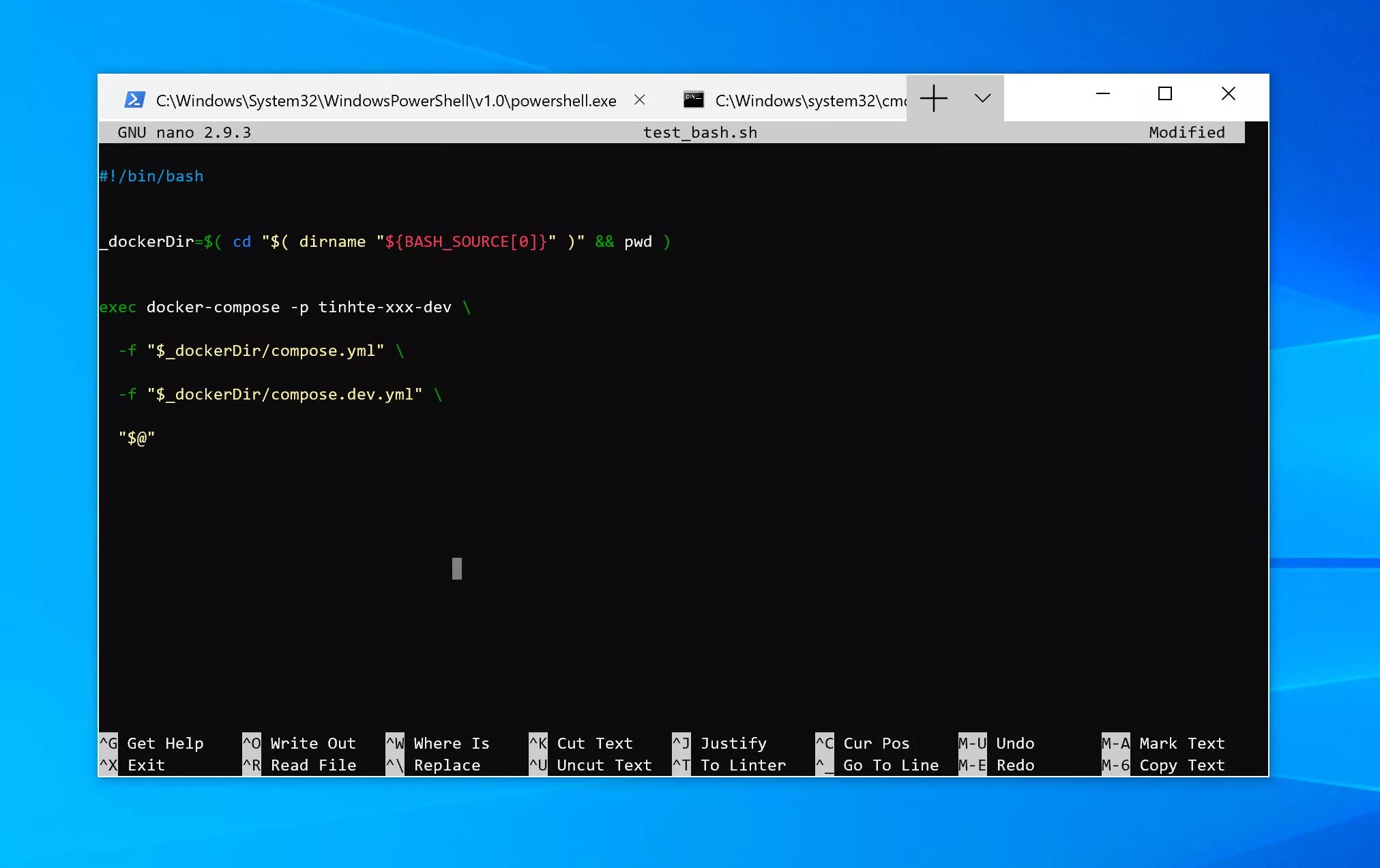Open a new terminal tab with plus

click(x=933, y=98)
